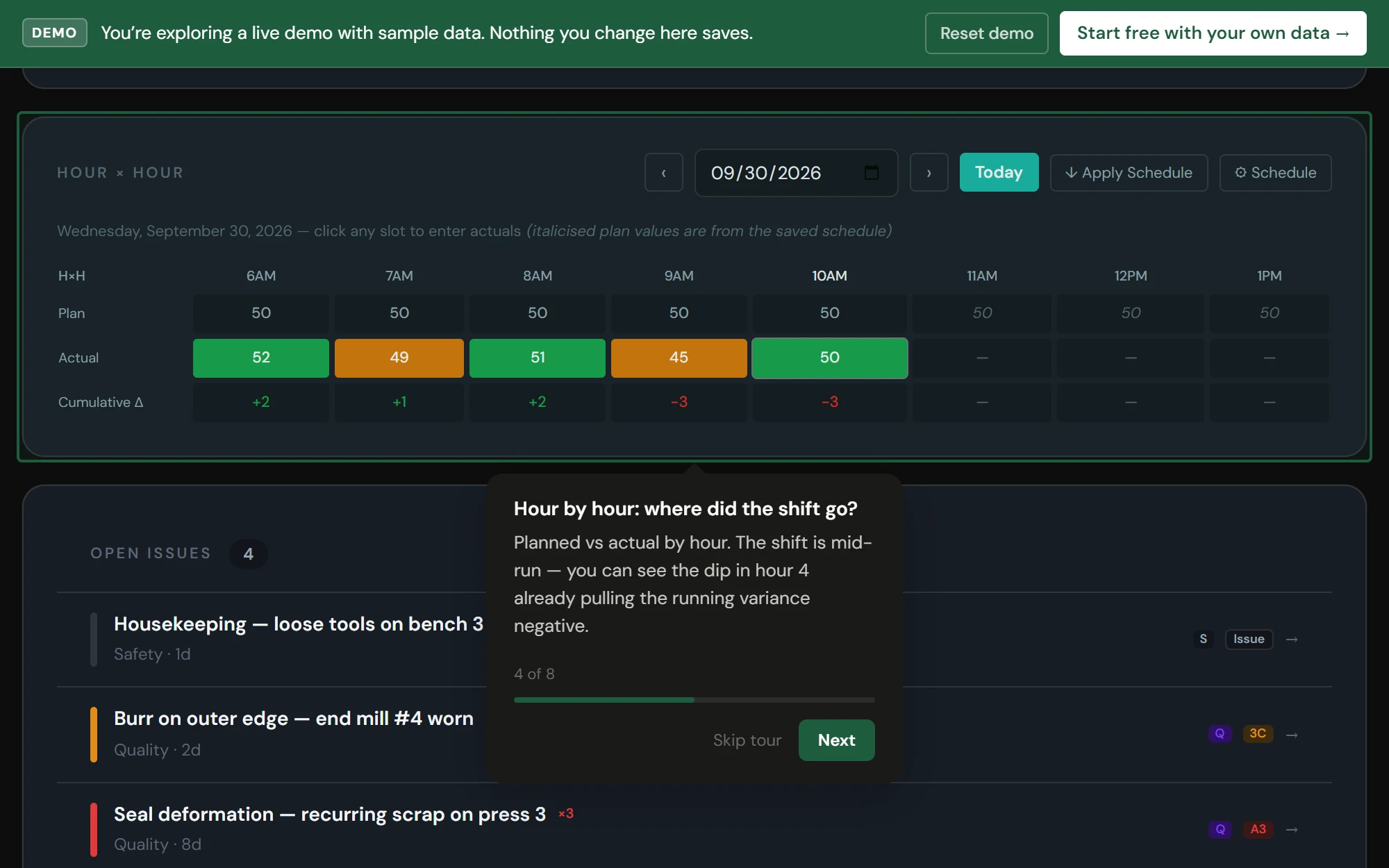
Task: Click the 6AM plan value 50
Action: [261, 313]
